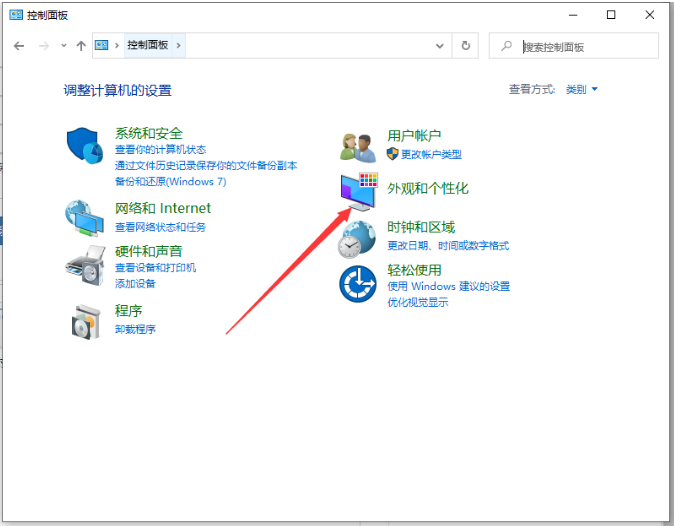
Task: Go up one folder level arrow
Action: point(81,45)
